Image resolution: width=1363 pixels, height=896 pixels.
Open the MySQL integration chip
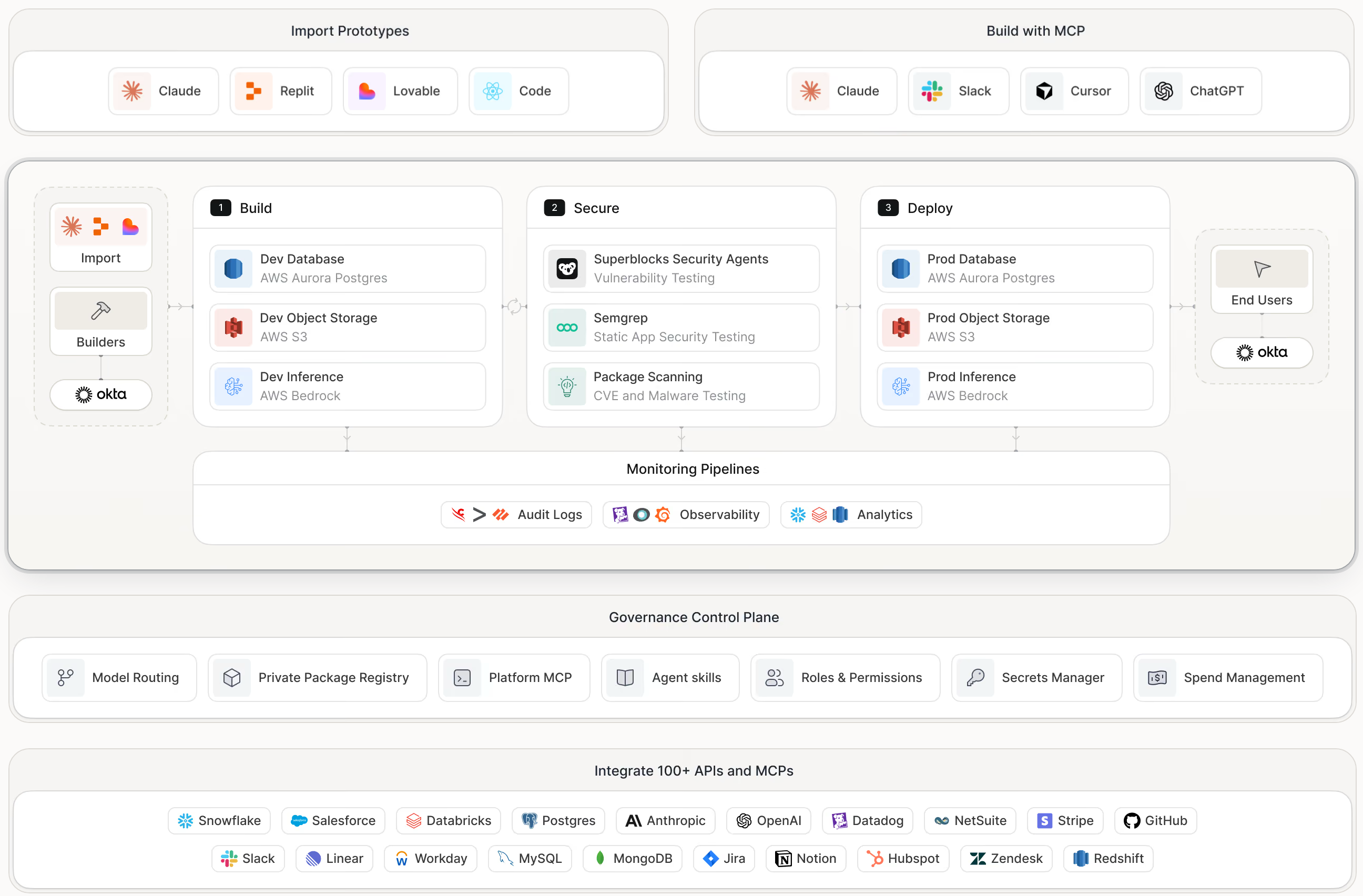pos(530,858)
